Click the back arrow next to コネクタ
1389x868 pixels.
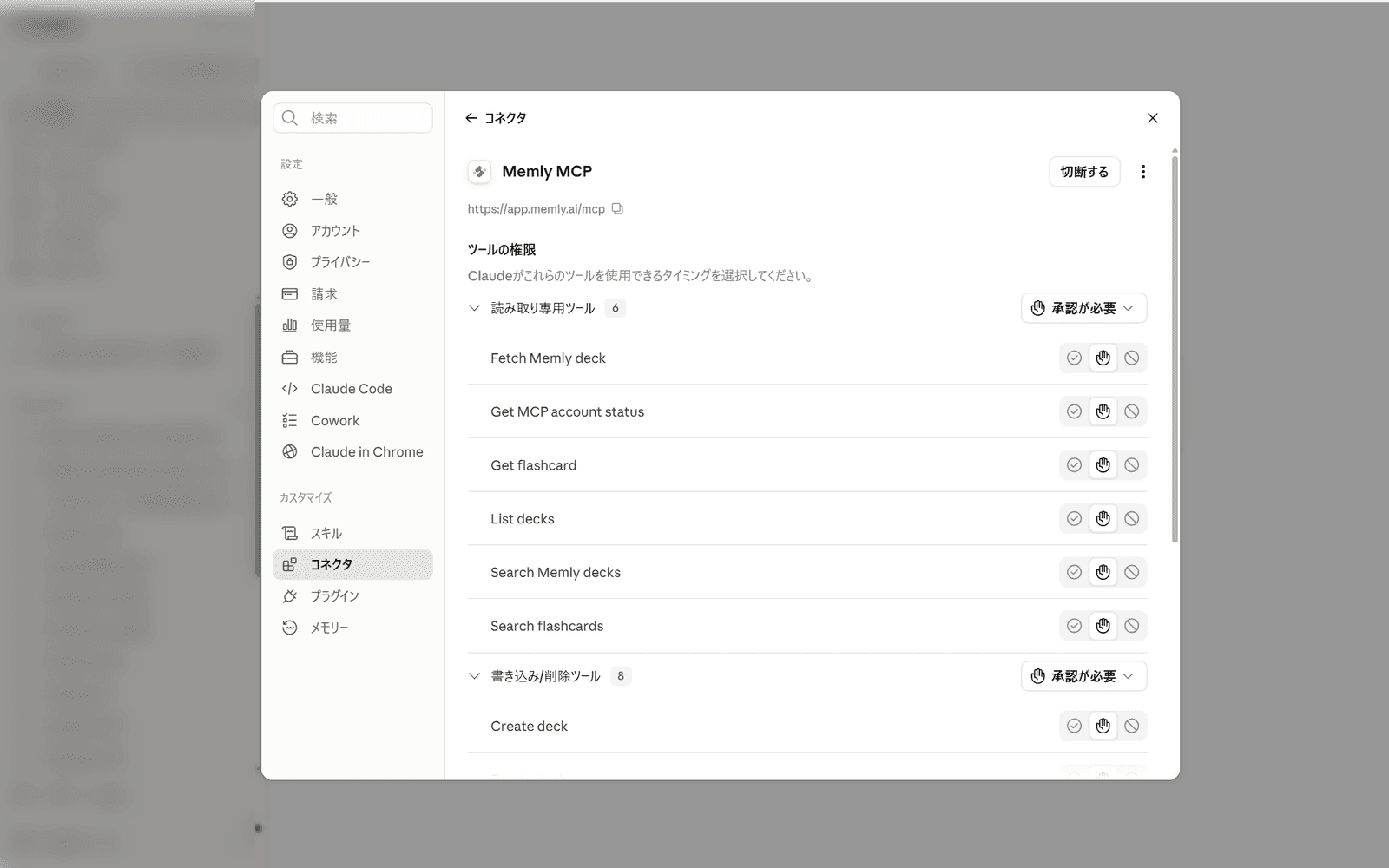tap(471, 118)
